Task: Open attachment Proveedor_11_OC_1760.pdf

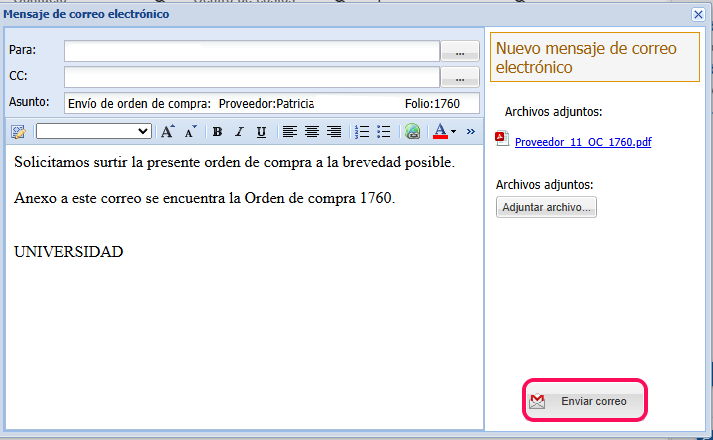Action: pyautogui.click(x=583, y=142)
